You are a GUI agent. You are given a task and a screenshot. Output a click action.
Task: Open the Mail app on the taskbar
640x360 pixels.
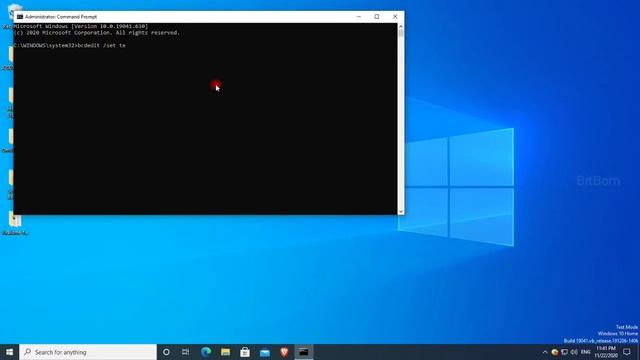(x=264, y=352)
